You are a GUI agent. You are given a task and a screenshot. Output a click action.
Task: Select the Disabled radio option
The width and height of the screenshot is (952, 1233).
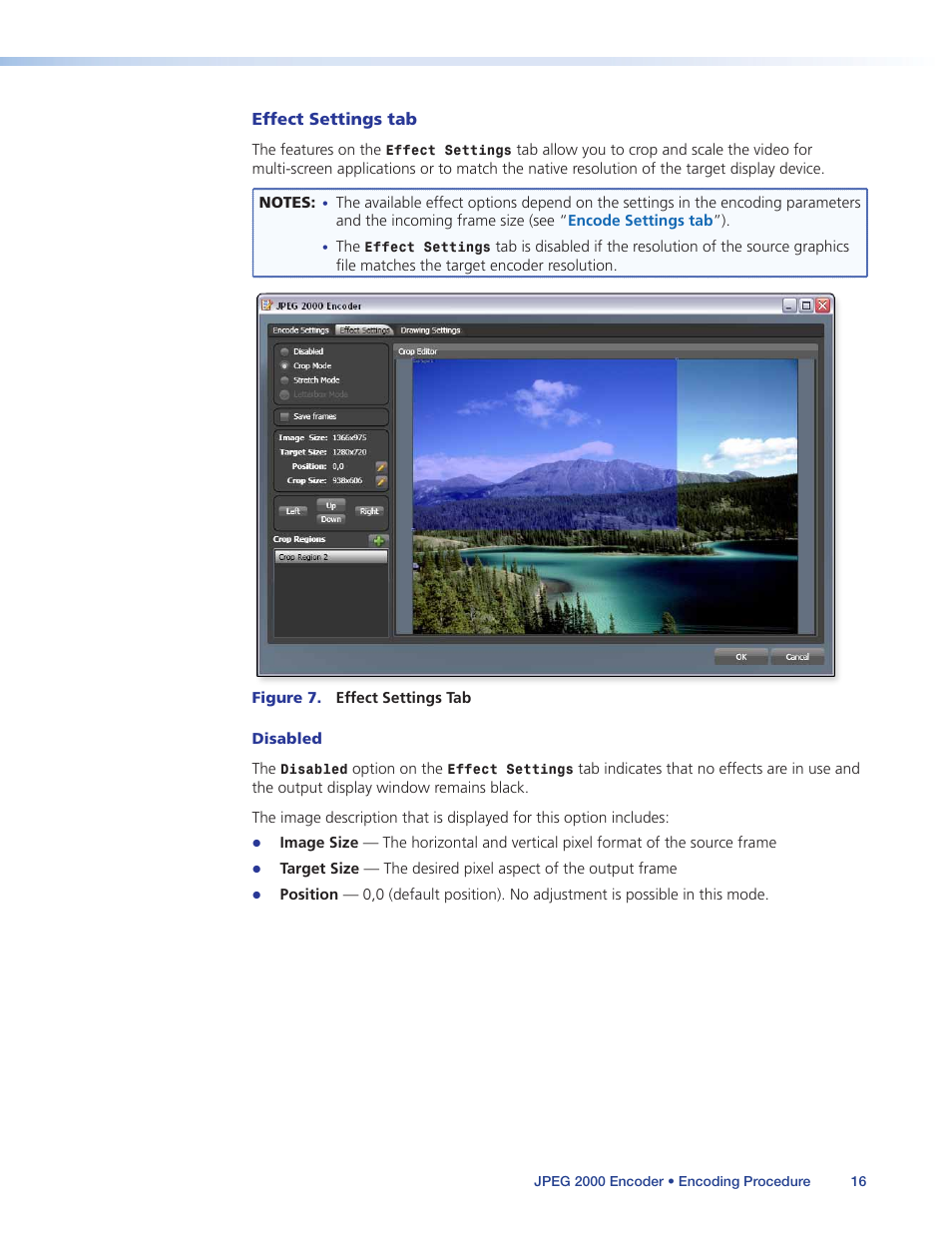click(x=284, y=351)
